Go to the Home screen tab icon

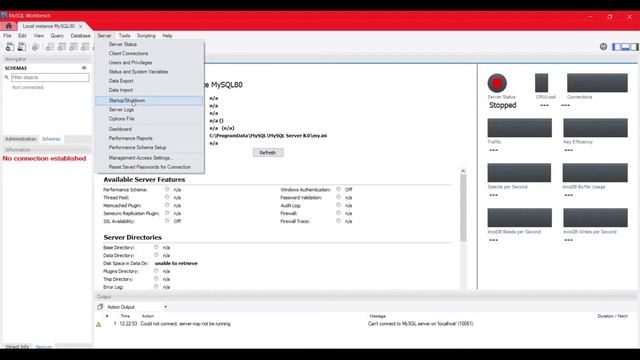pos(9,26)
